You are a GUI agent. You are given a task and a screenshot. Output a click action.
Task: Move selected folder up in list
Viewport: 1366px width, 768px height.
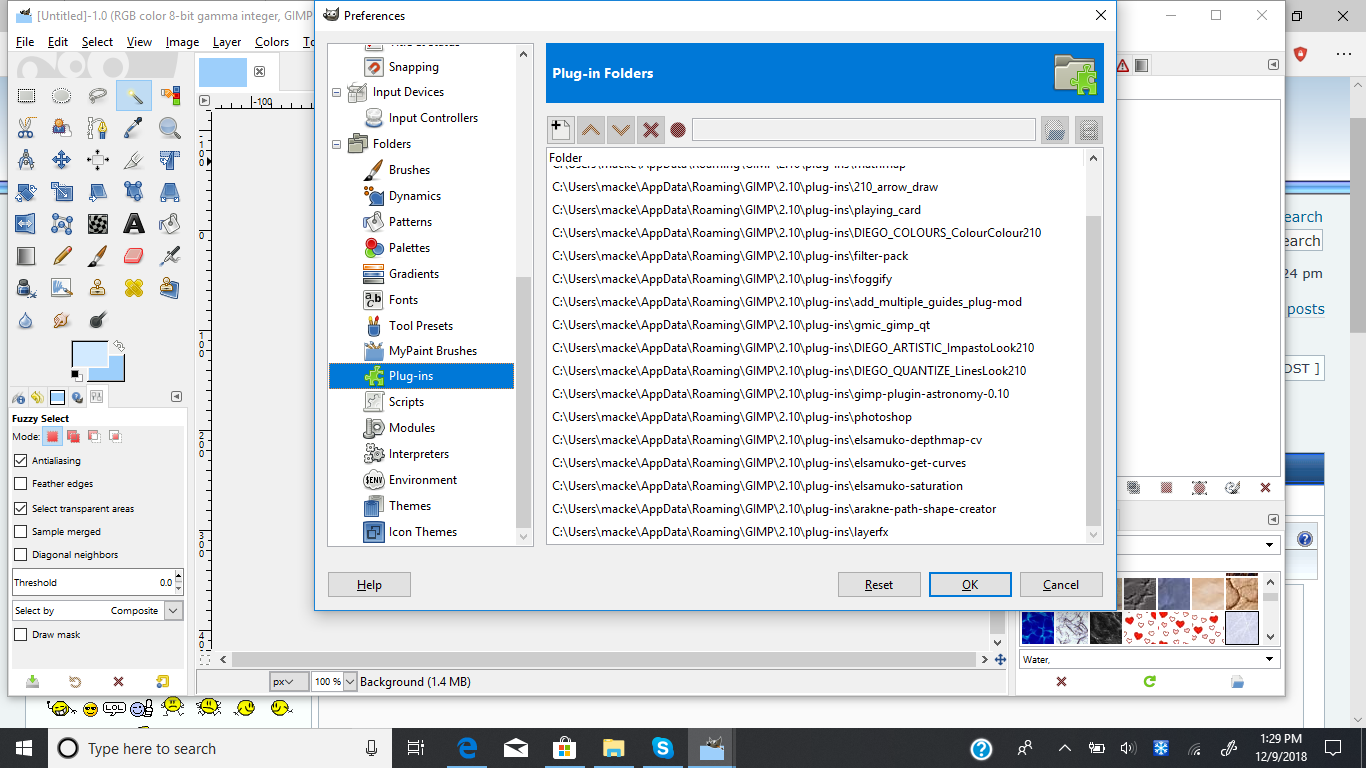[x=591, y=130]
